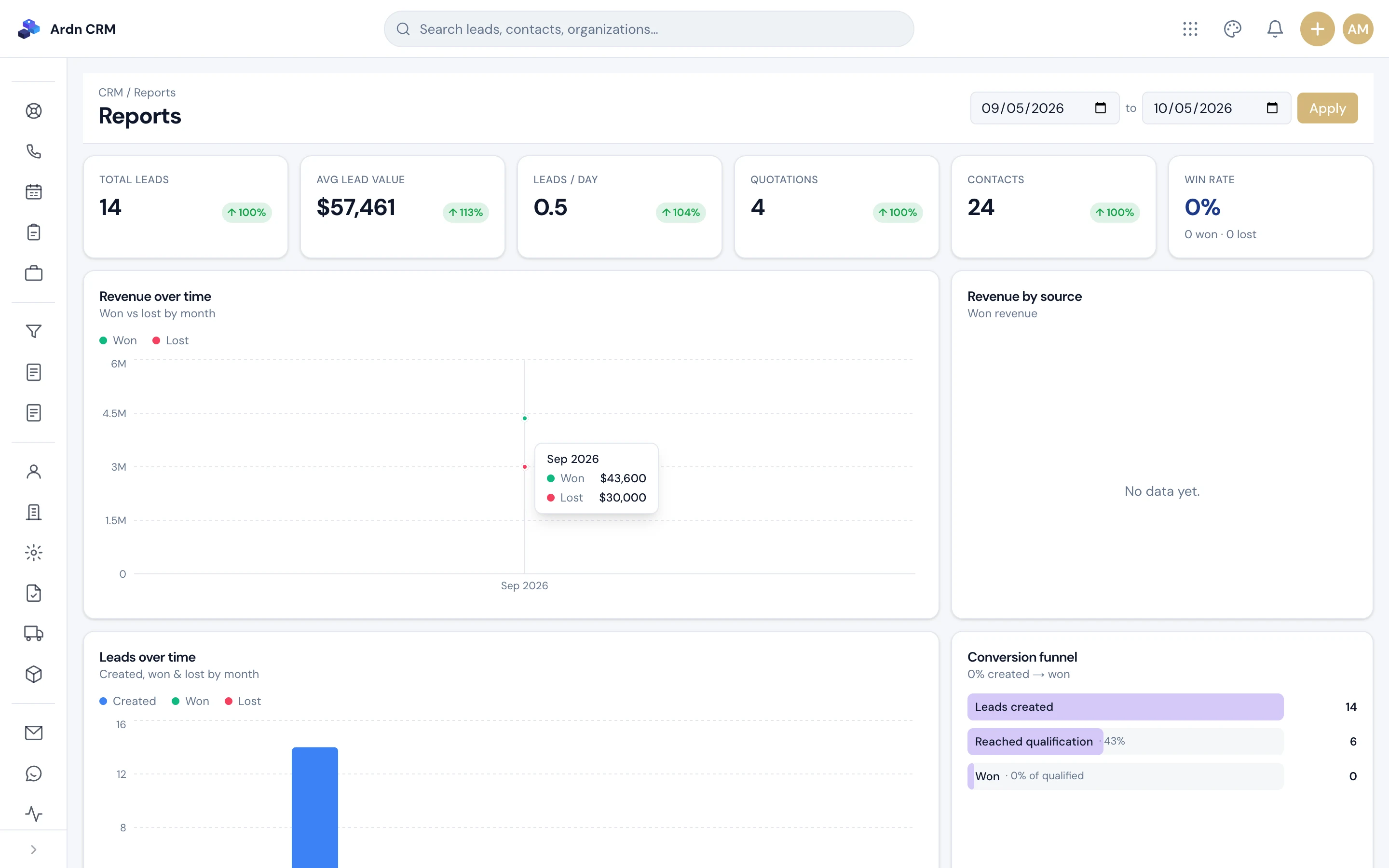1389x868 pixels.
Task: Click the Apply date range button
Action: [1327, 108]
